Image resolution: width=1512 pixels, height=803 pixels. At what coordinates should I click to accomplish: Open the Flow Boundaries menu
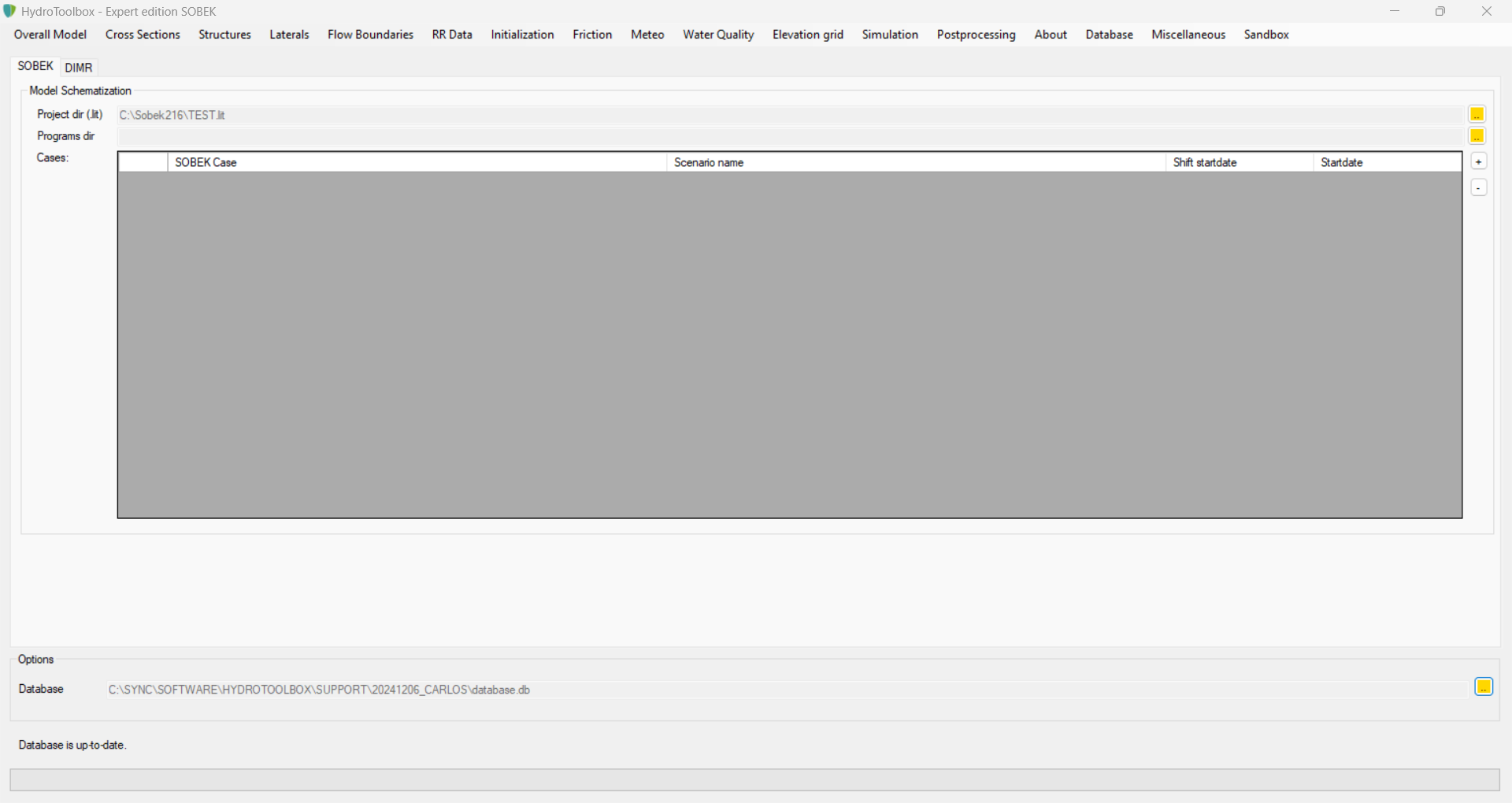pos(370,35)
